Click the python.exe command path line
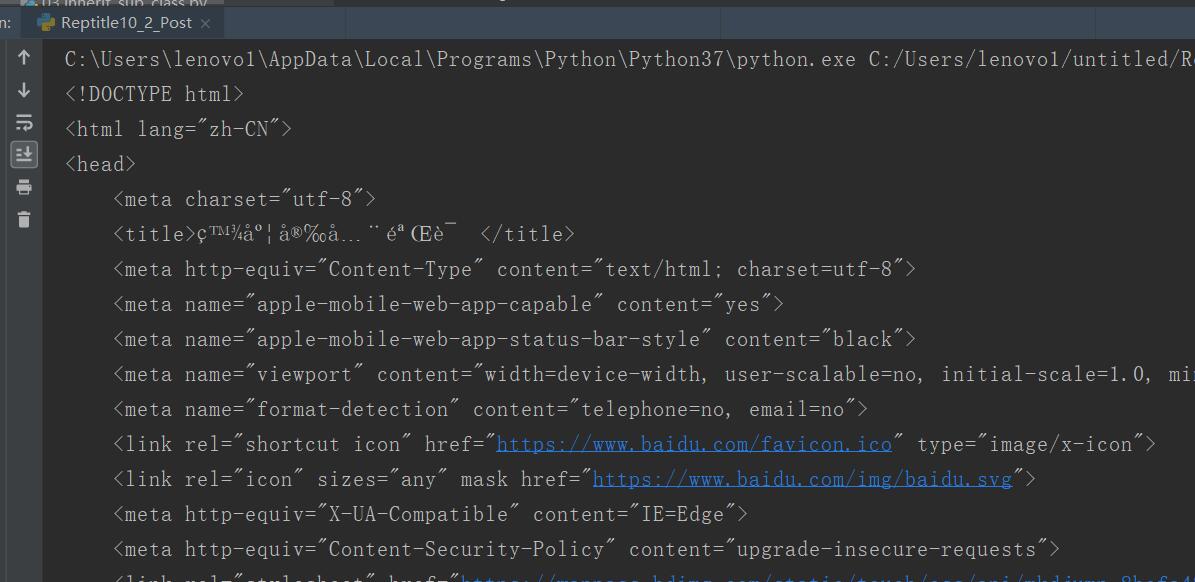The height and width of the screenshot is (582, 1195). click(x=630, y=59)
